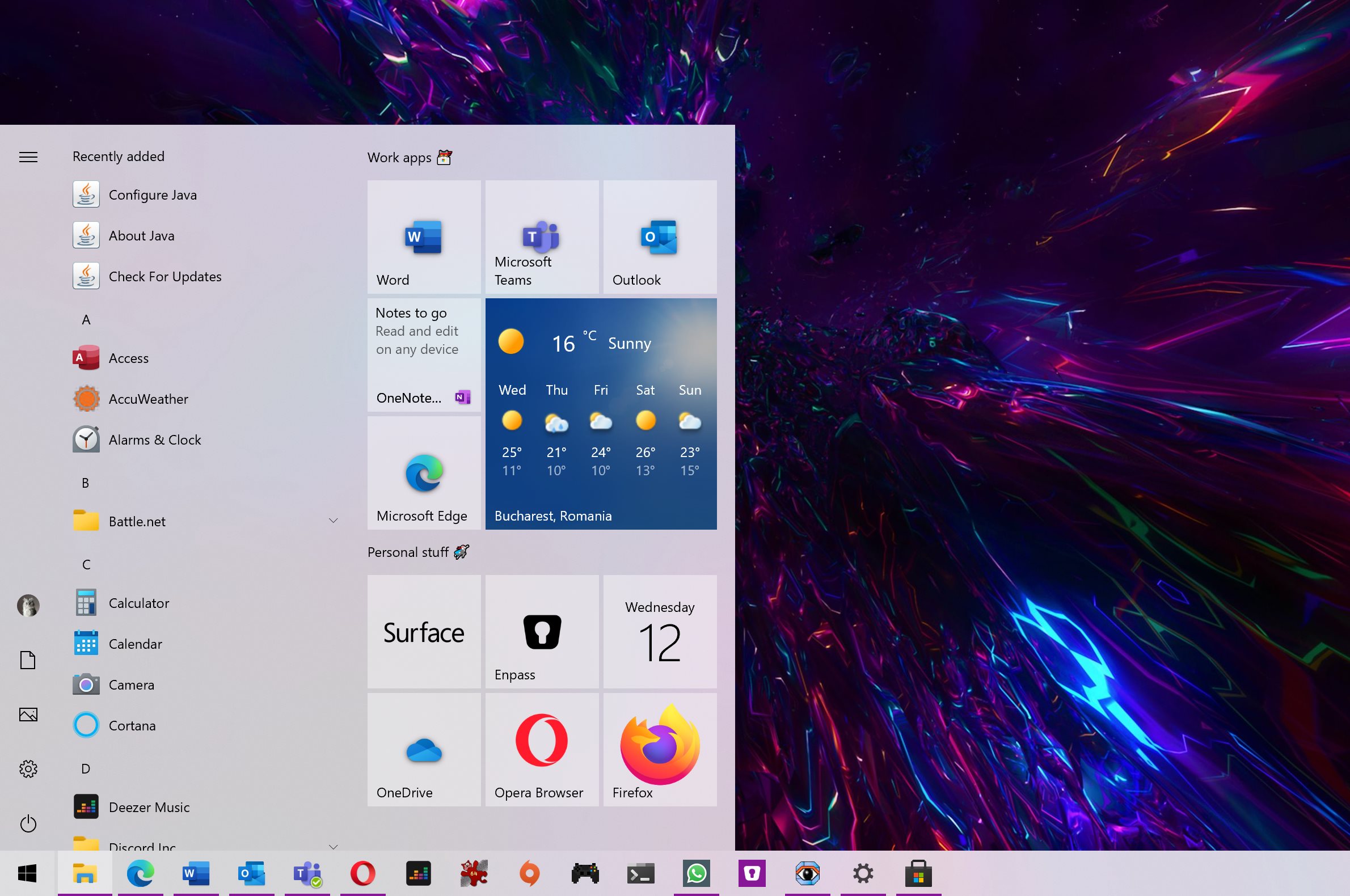Open Opera from the taskbar
1350x896 pixels.
(363, 873)
